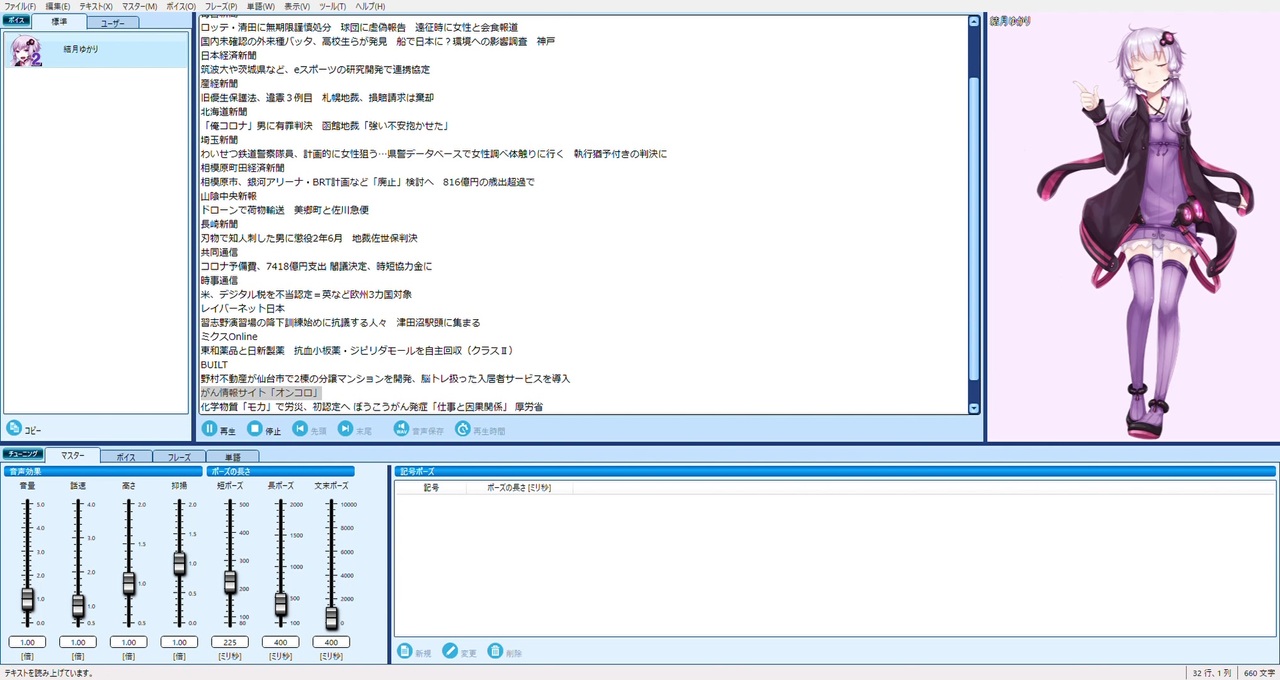Image resolution: width=1280 pixels, height=680 pixels.
Task: Click the line ミクスOnline
Action: (x=229, y=337)
